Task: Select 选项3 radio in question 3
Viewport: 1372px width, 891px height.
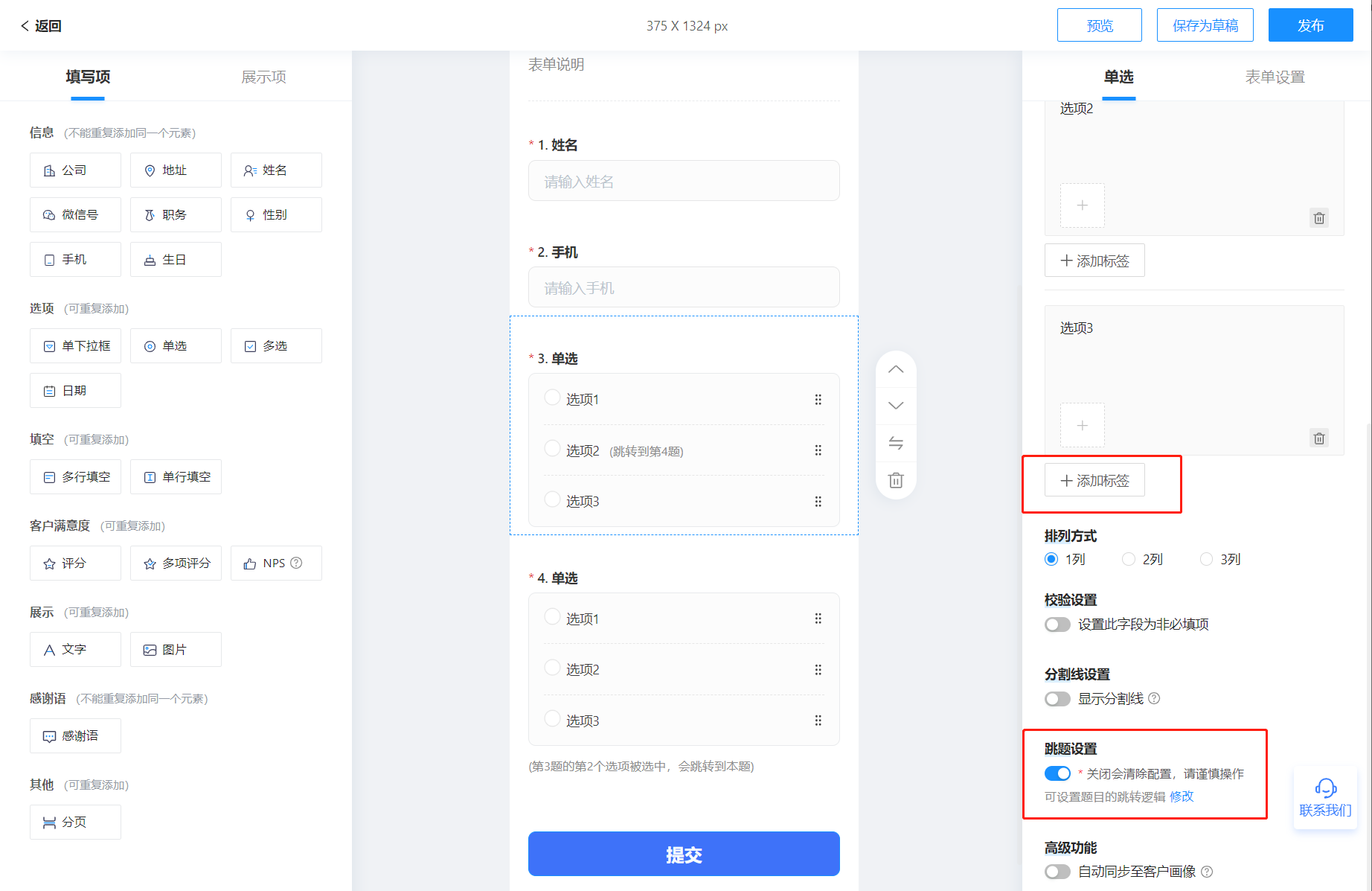Action: (552, 499)
